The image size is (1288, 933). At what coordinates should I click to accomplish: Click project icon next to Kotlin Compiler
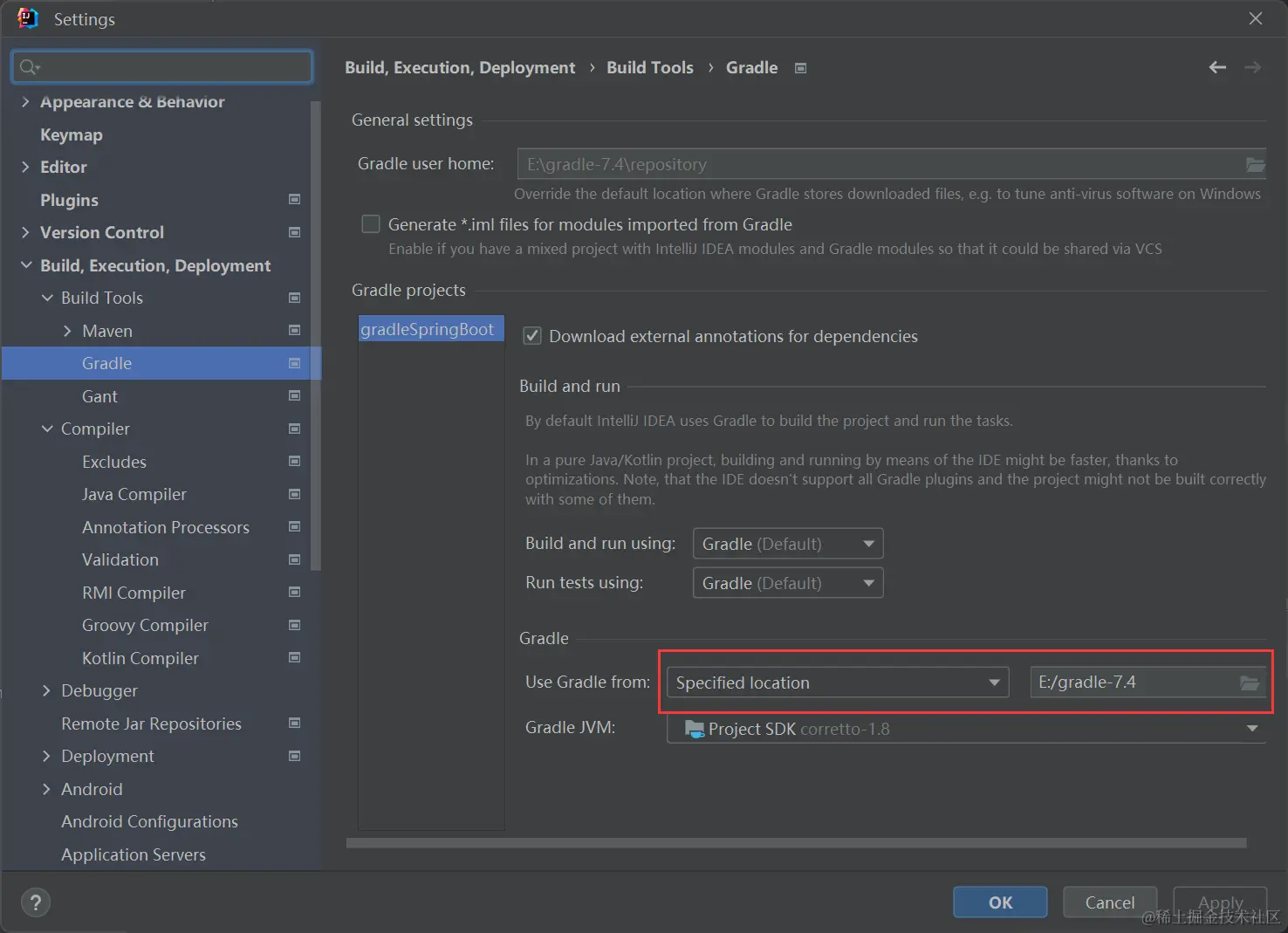[295, 658]
